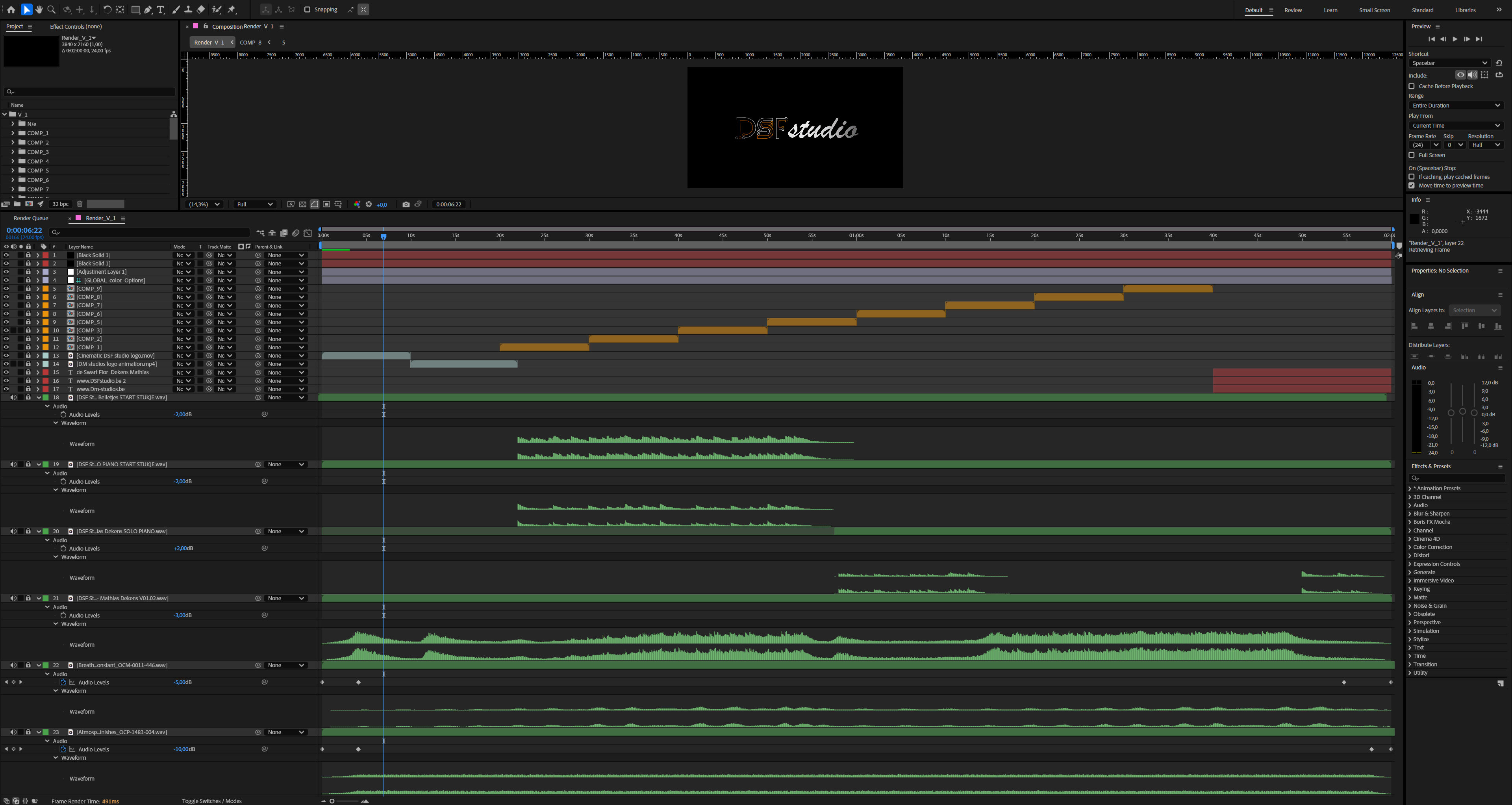Toggle hide shy layers in timeline

point(272,233)
